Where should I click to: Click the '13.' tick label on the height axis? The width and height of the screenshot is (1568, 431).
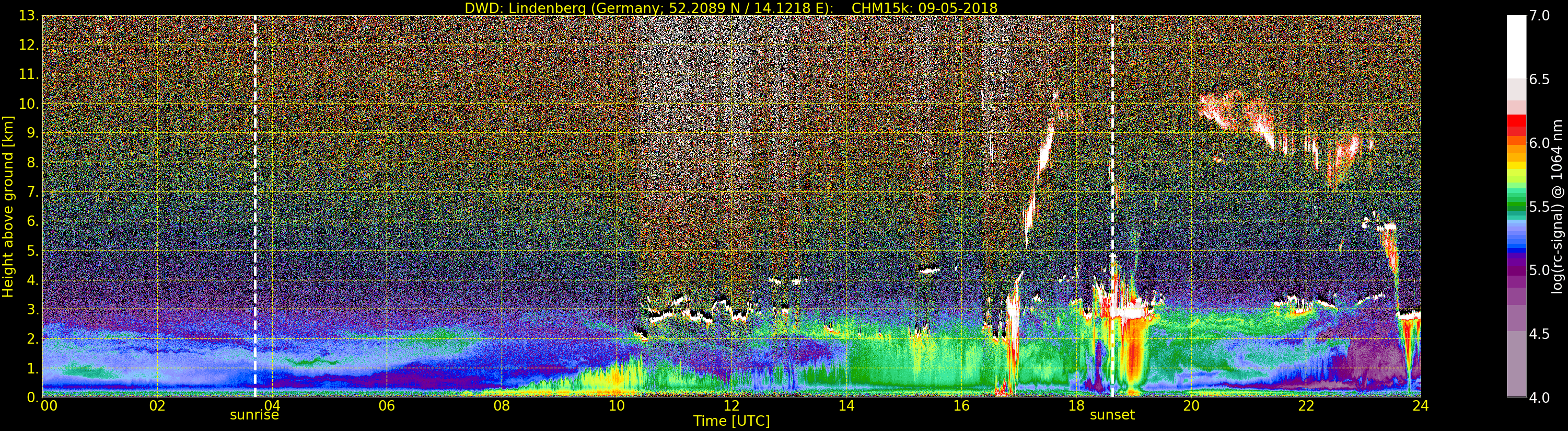click(29, 16)
